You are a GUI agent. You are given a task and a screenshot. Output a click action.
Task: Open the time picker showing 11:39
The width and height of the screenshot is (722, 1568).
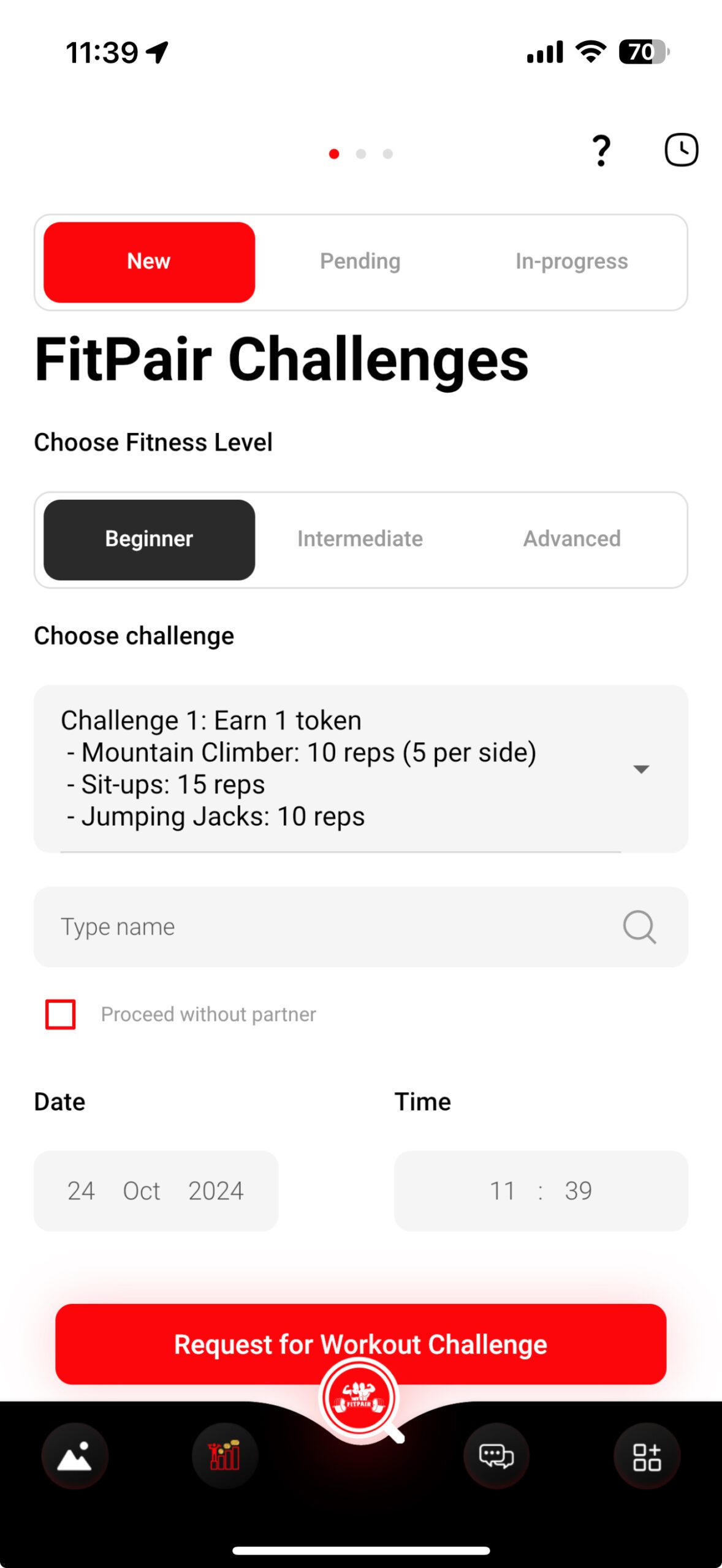click(x=541, y=1191)
